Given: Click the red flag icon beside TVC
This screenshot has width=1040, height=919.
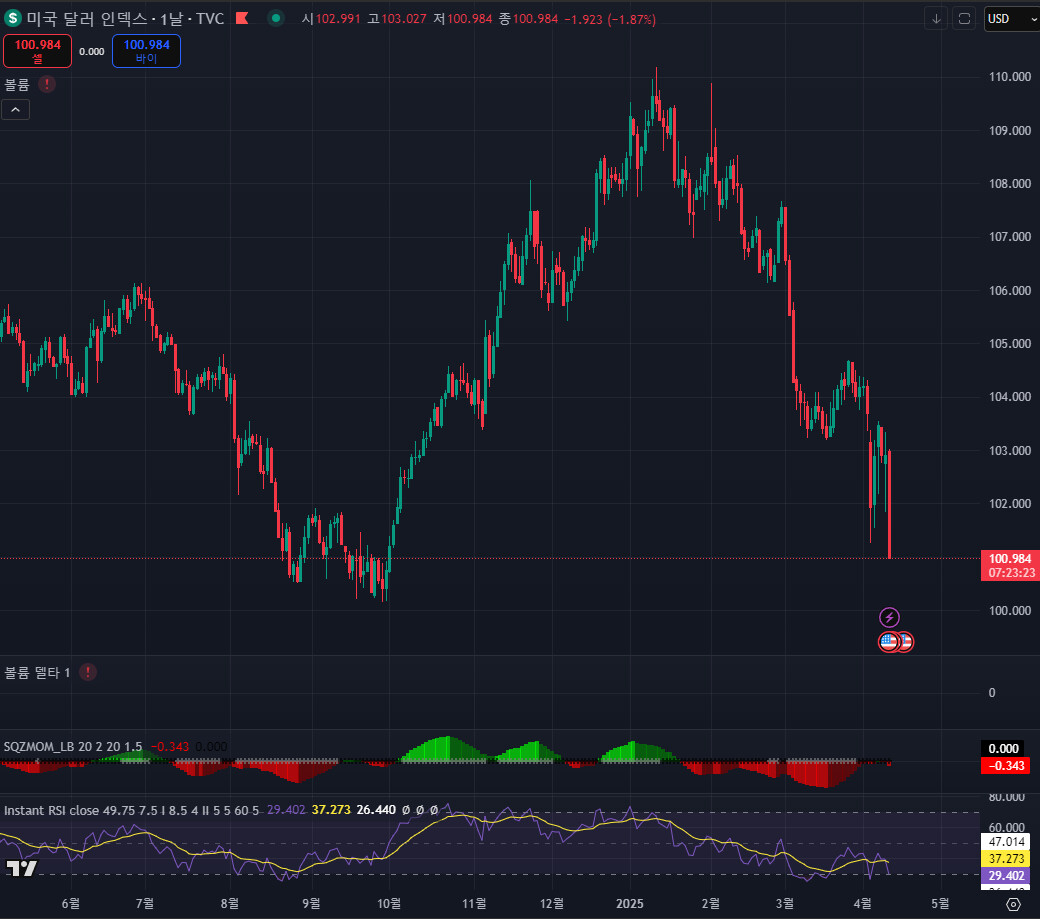Looking at the screenshot, I should 242,18.
